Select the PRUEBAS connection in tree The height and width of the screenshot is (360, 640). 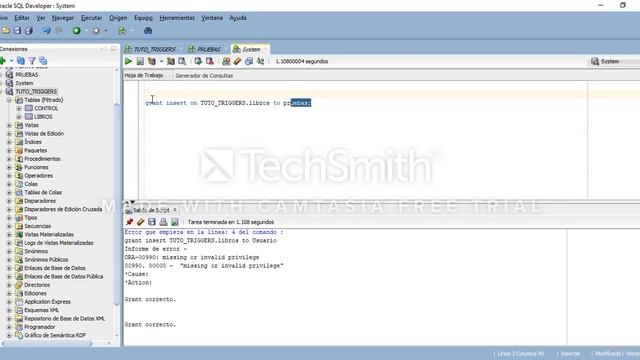click(x=27, y=75)
